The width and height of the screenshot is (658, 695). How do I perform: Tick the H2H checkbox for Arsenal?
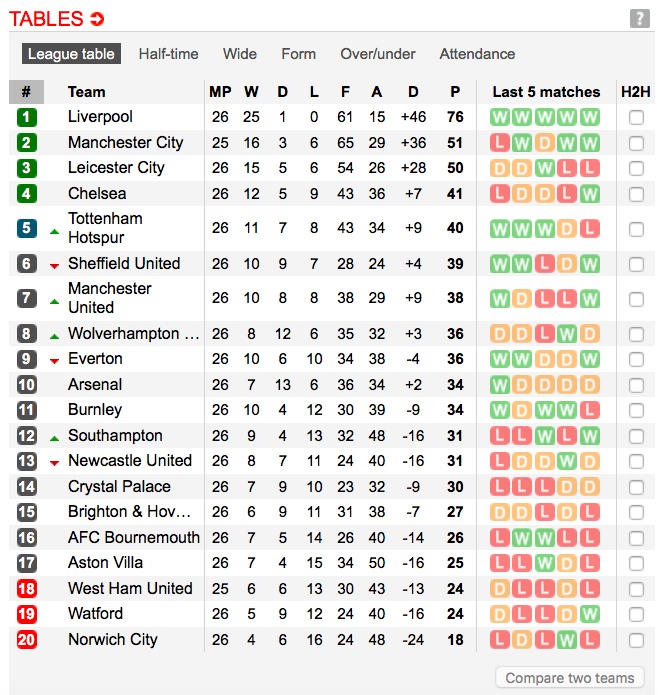(x=636, y=385)
